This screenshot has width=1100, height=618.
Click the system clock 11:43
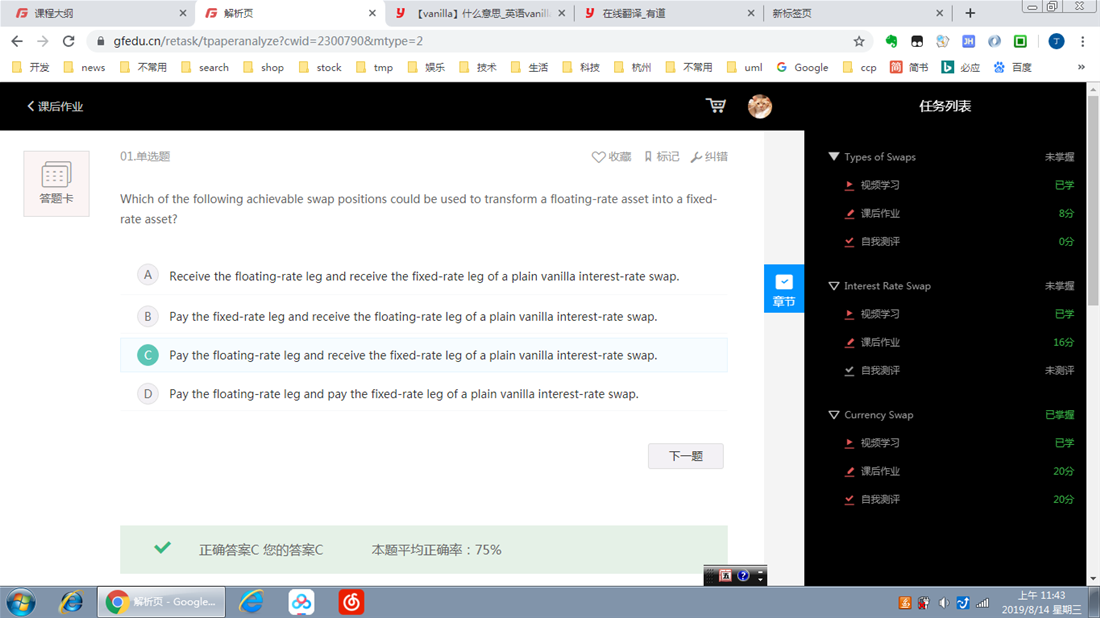tap(1041, 602)
